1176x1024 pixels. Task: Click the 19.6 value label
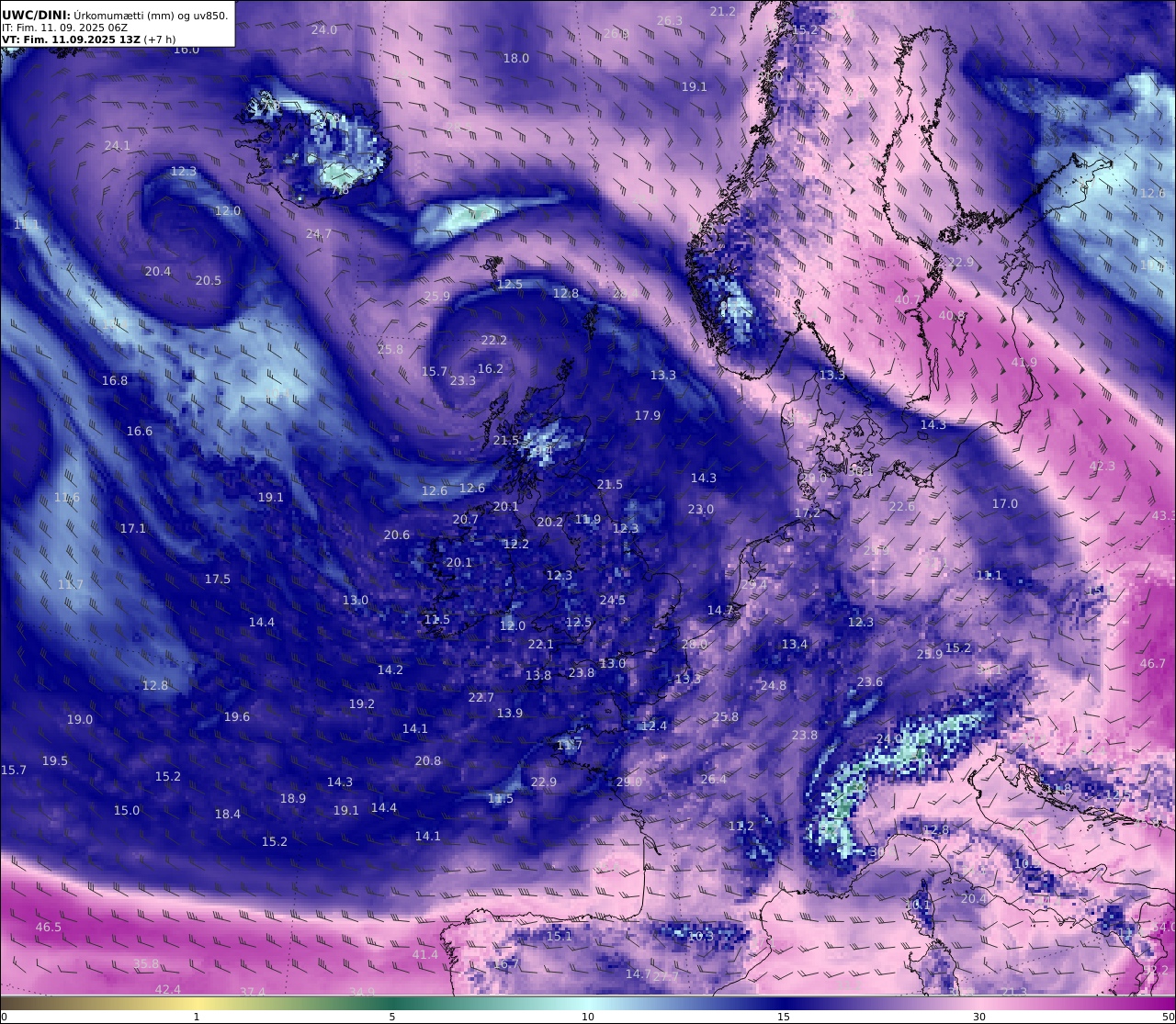(237, 716)
